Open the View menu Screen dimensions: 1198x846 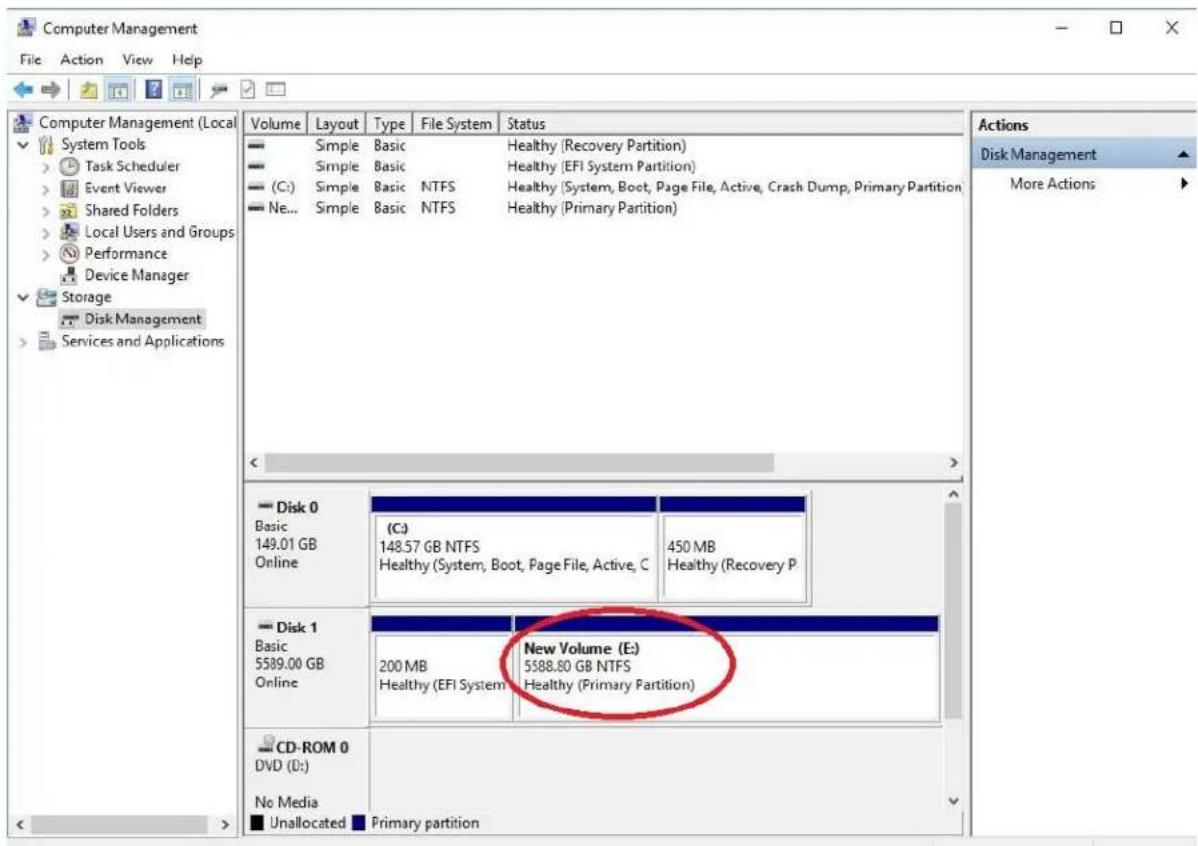[x=138, y=60]
